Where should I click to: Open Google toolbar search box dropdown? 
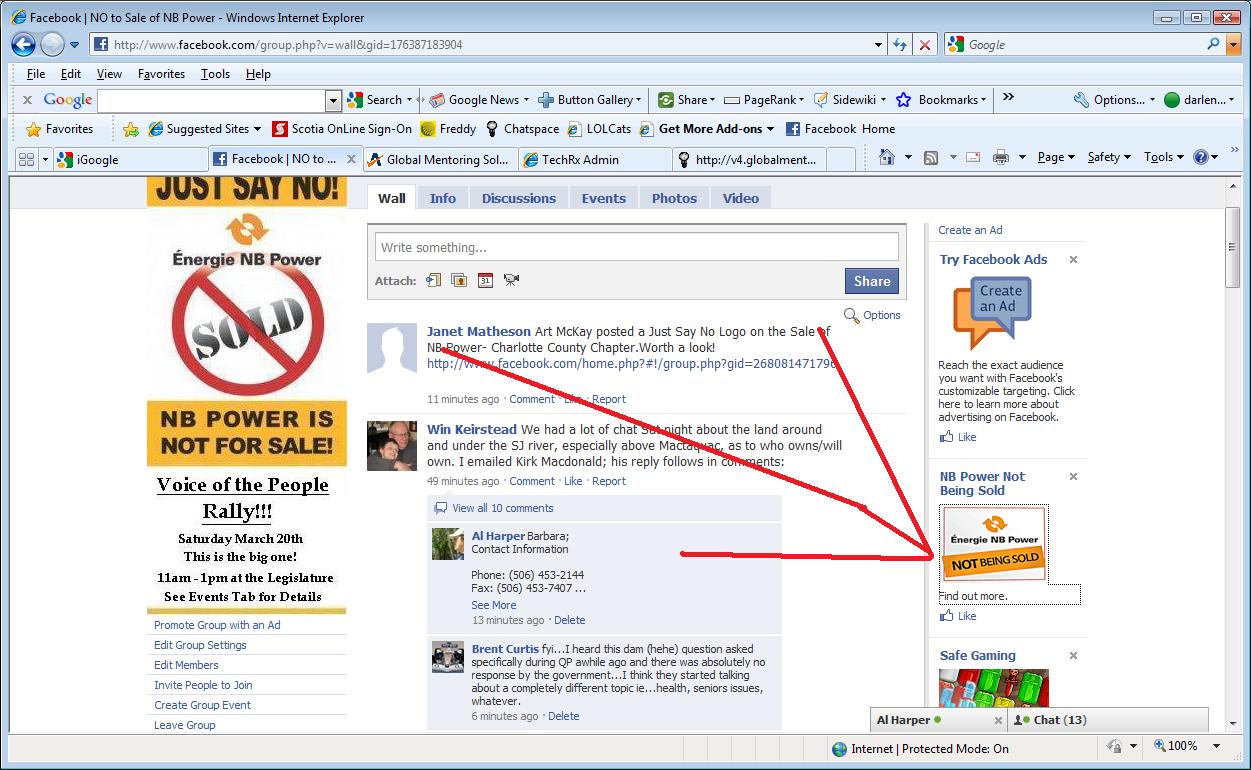333,100
